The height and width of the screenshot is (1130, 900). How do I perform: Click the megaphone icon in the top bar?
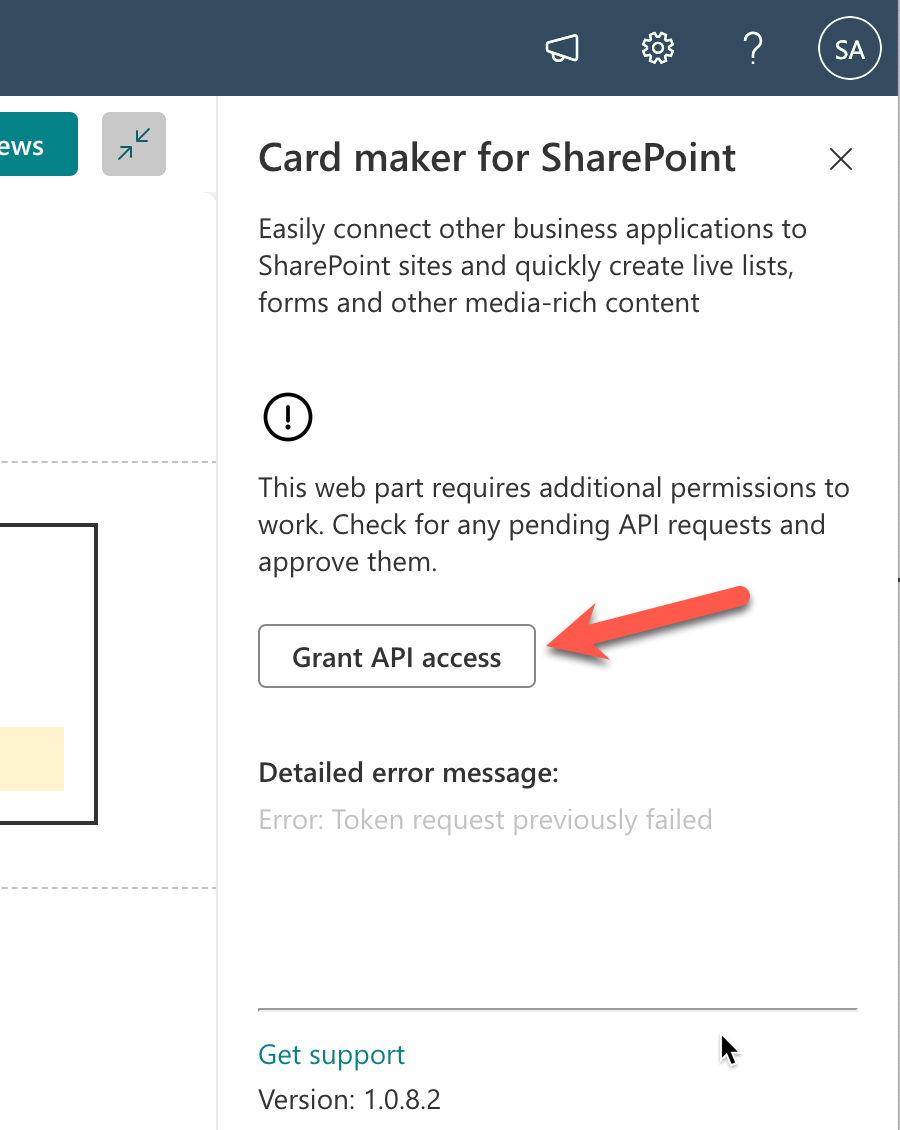tap(560, 47)
